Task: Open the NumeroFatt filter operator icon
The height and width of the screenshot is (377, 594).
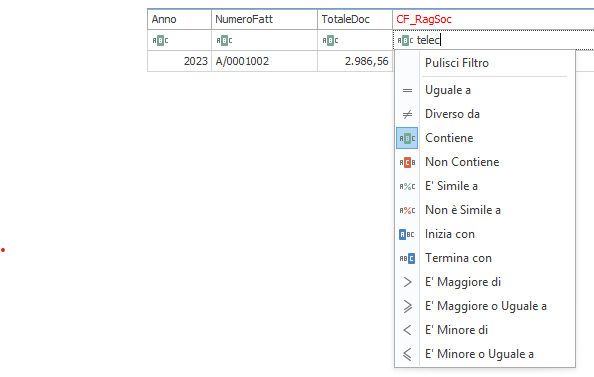Action: 224,40
